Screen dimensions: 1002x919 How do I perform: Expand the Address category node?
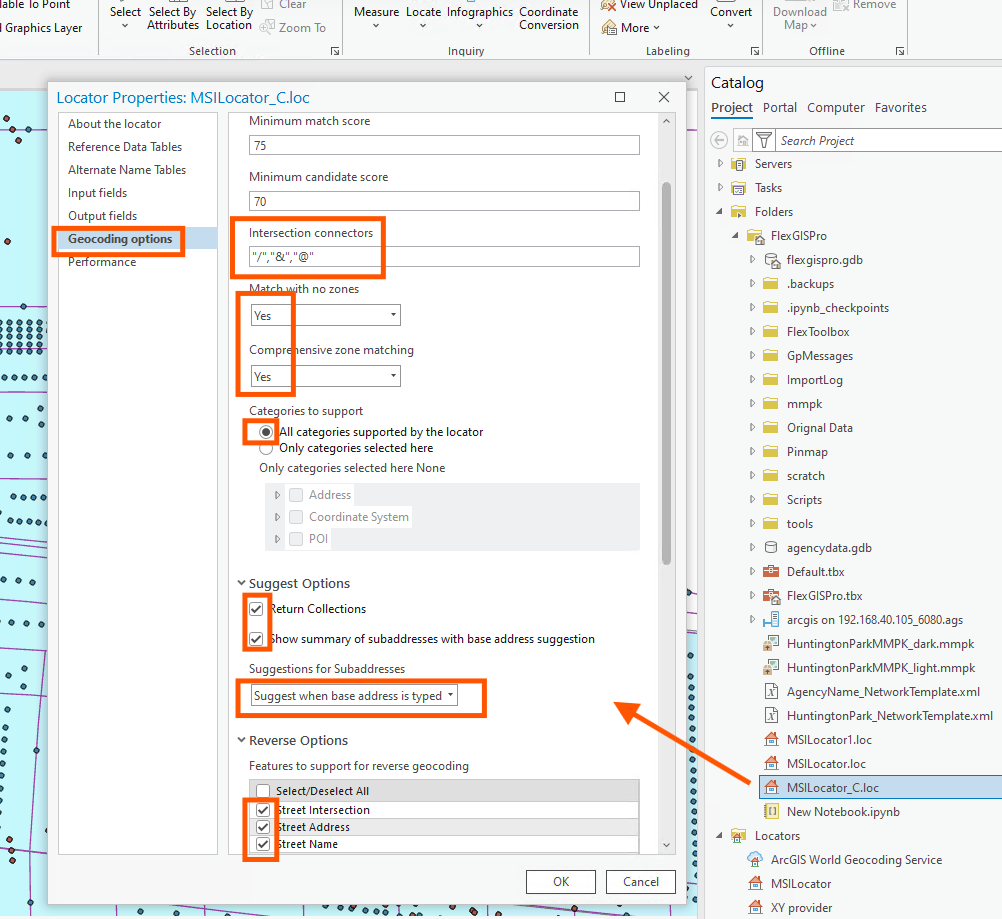click(277, 495)
